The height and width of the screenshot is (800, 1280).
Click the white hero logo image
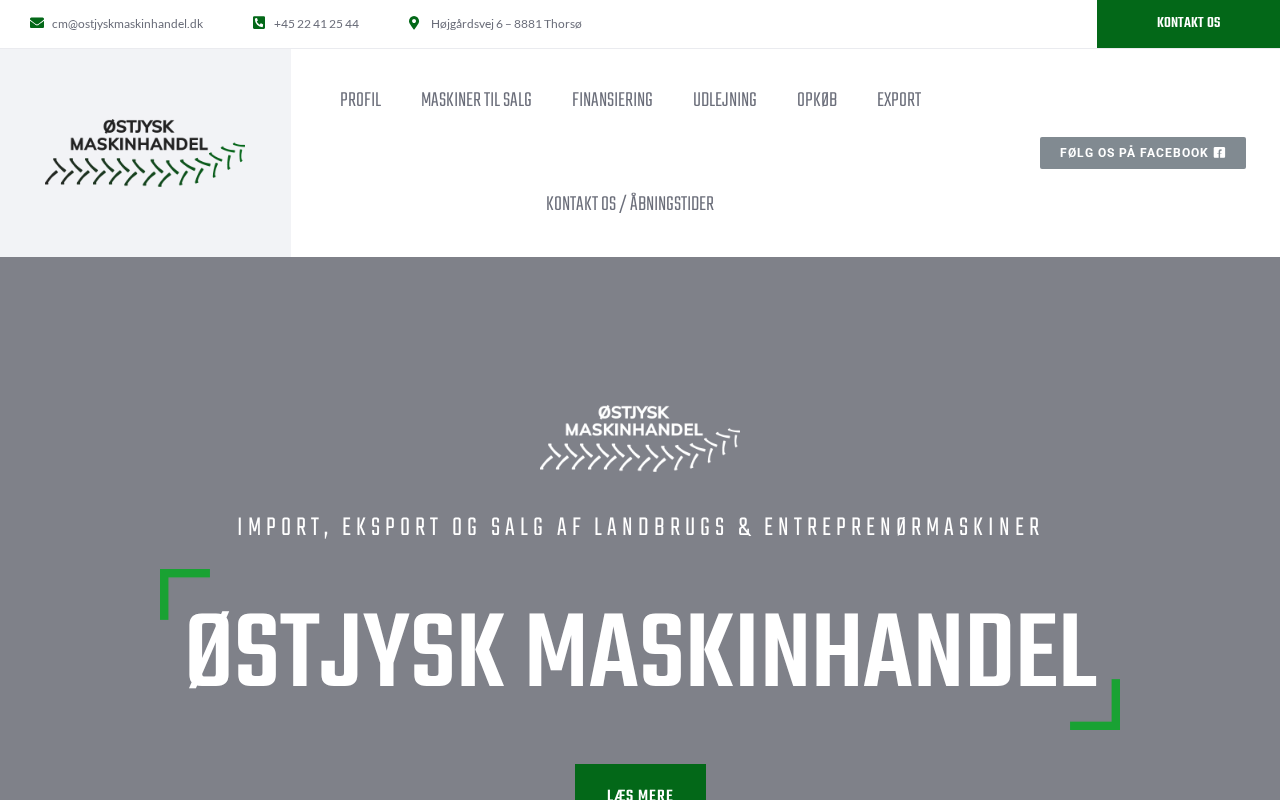pyautogui.click(x=640, y=437)
